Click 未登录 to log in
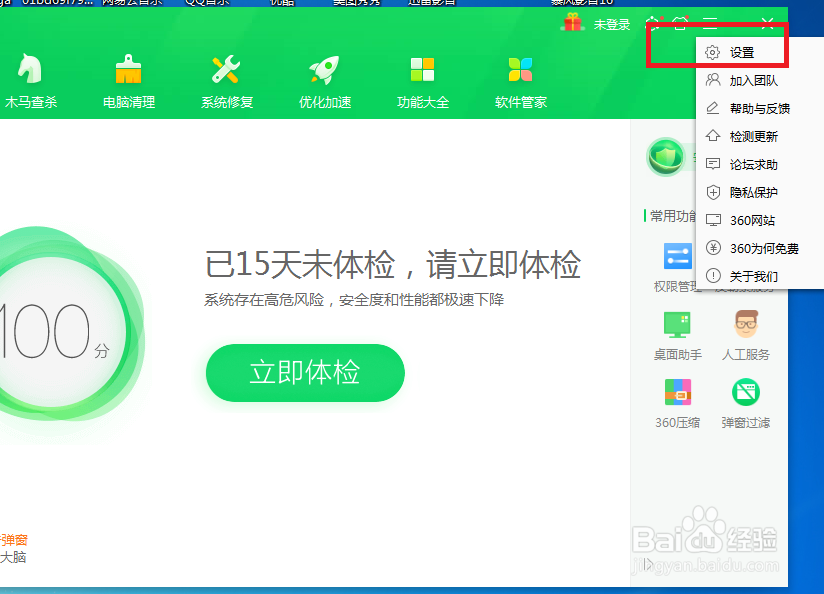This screenshot has height=594, width=824. [612, 24]
